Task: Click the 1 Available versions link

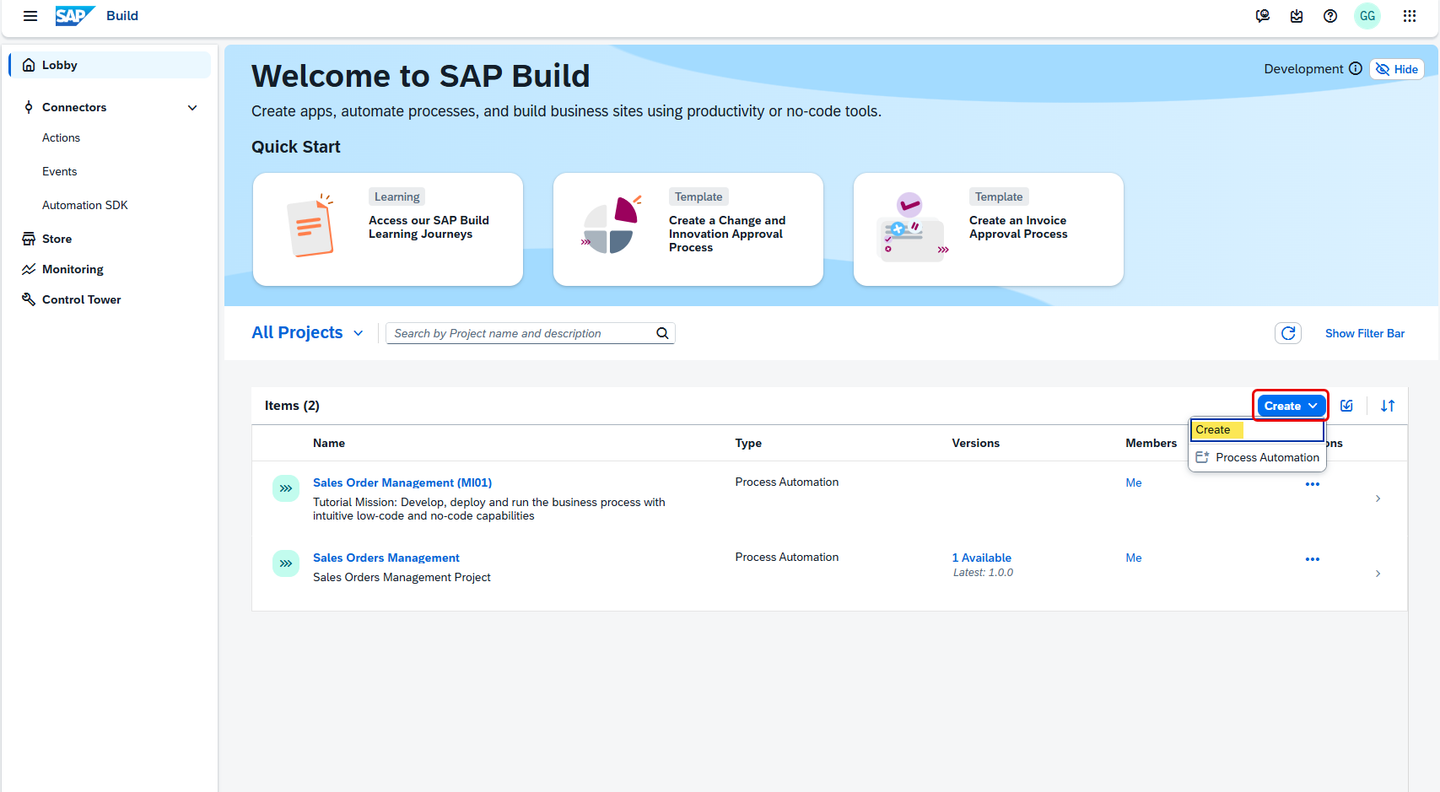Action: [981, 558]
